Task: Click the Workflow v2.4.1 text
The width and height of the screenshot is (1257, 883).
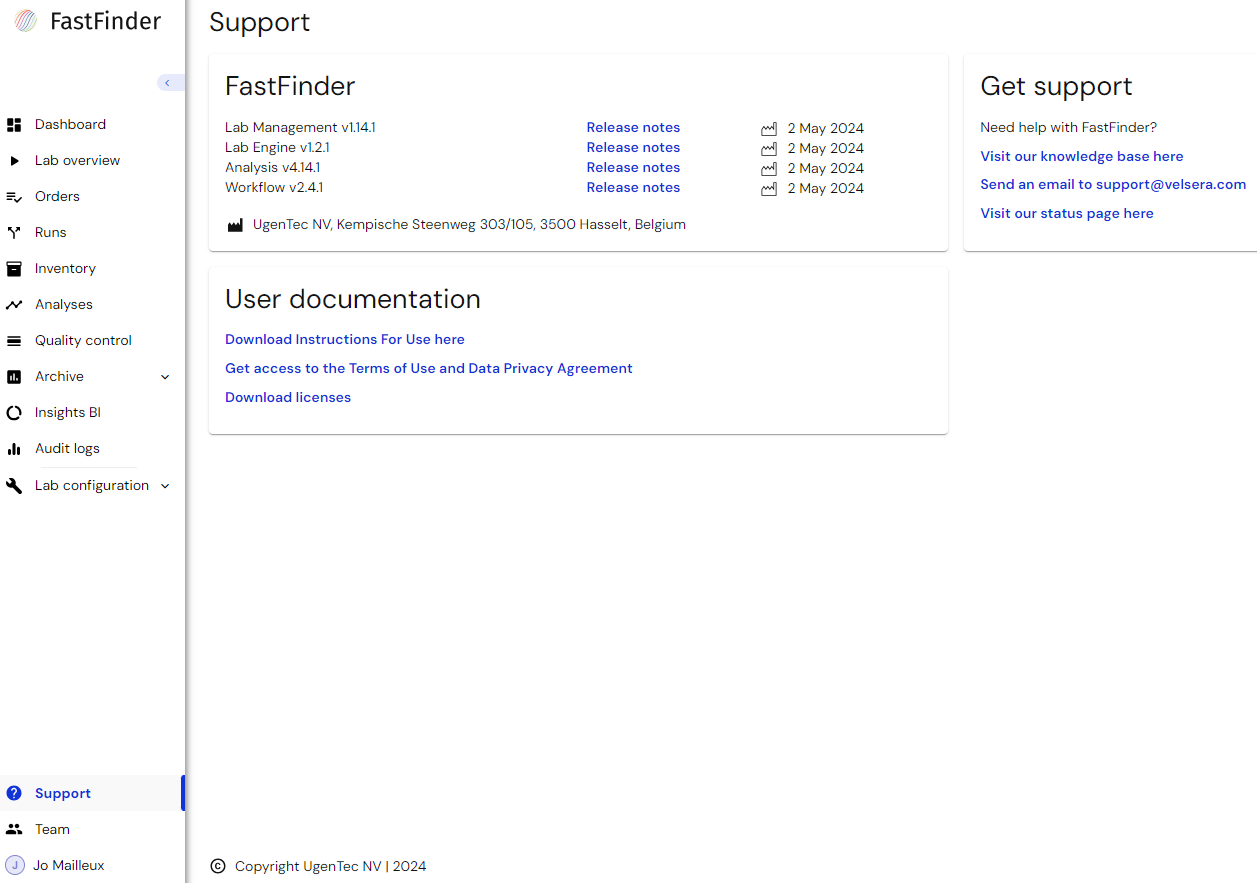Action: coord(274,187)
